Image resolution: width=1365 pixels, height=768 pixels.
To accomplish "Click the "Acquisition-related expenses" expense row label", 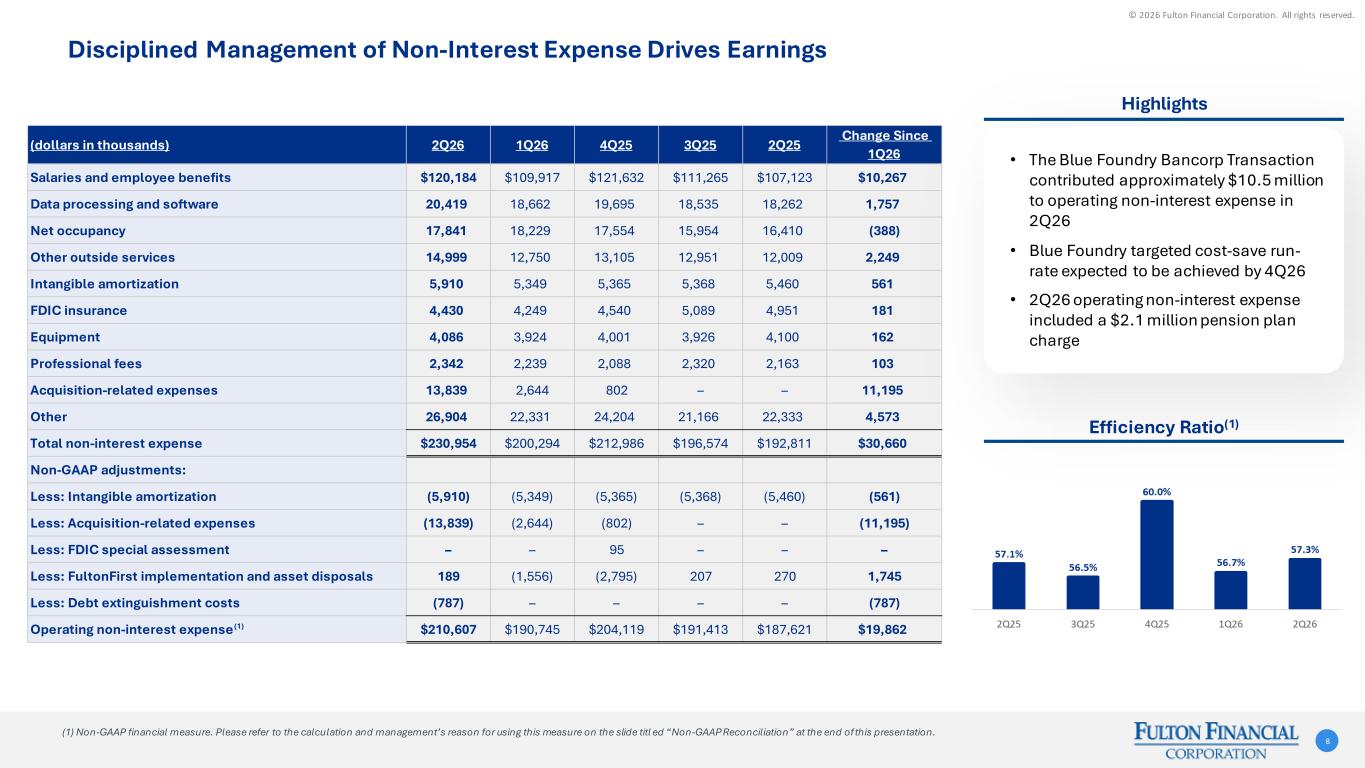I will tap(124, 390).
